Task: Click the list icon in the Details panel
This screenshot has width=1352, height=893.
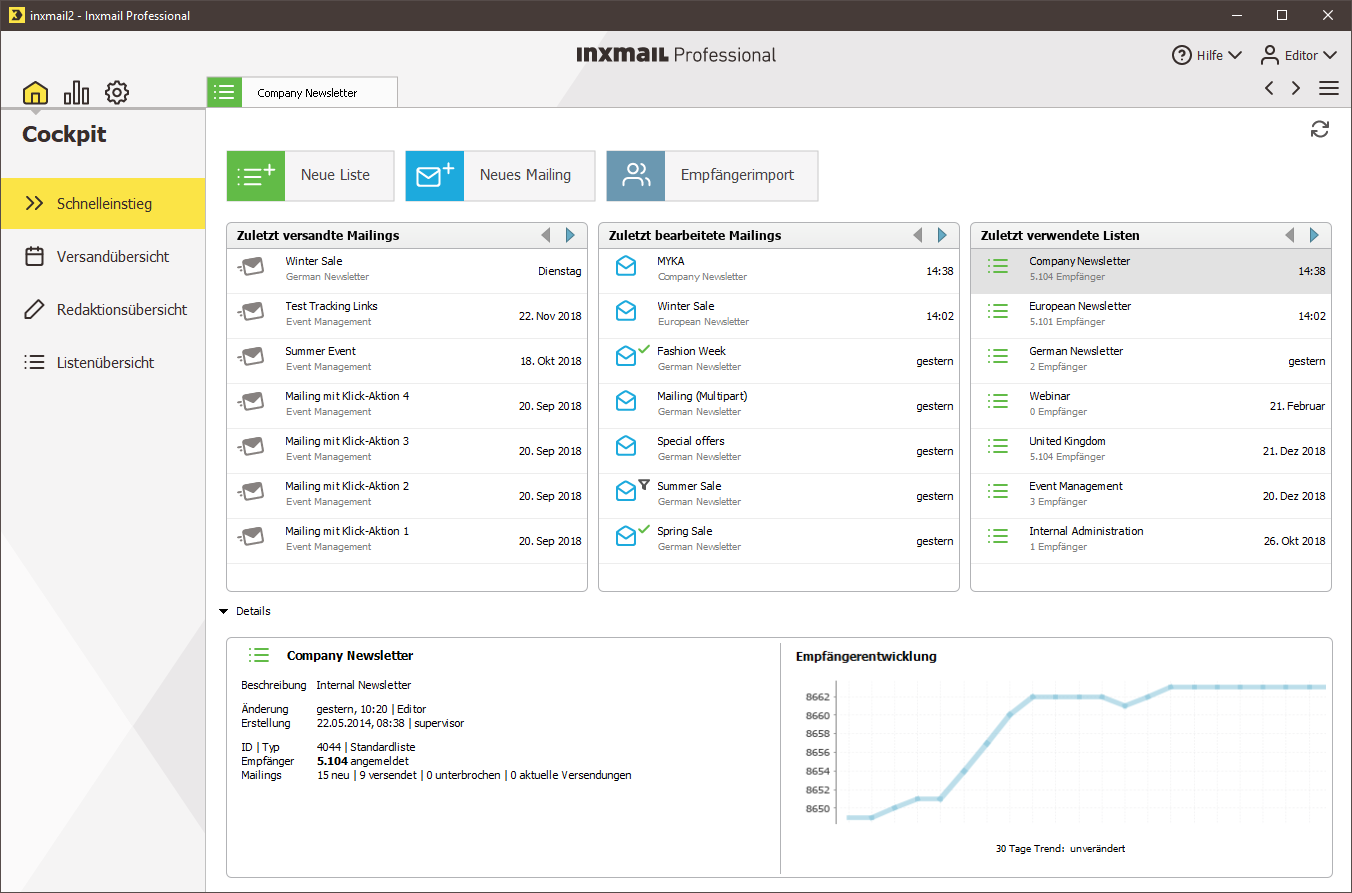Action: 259,655
